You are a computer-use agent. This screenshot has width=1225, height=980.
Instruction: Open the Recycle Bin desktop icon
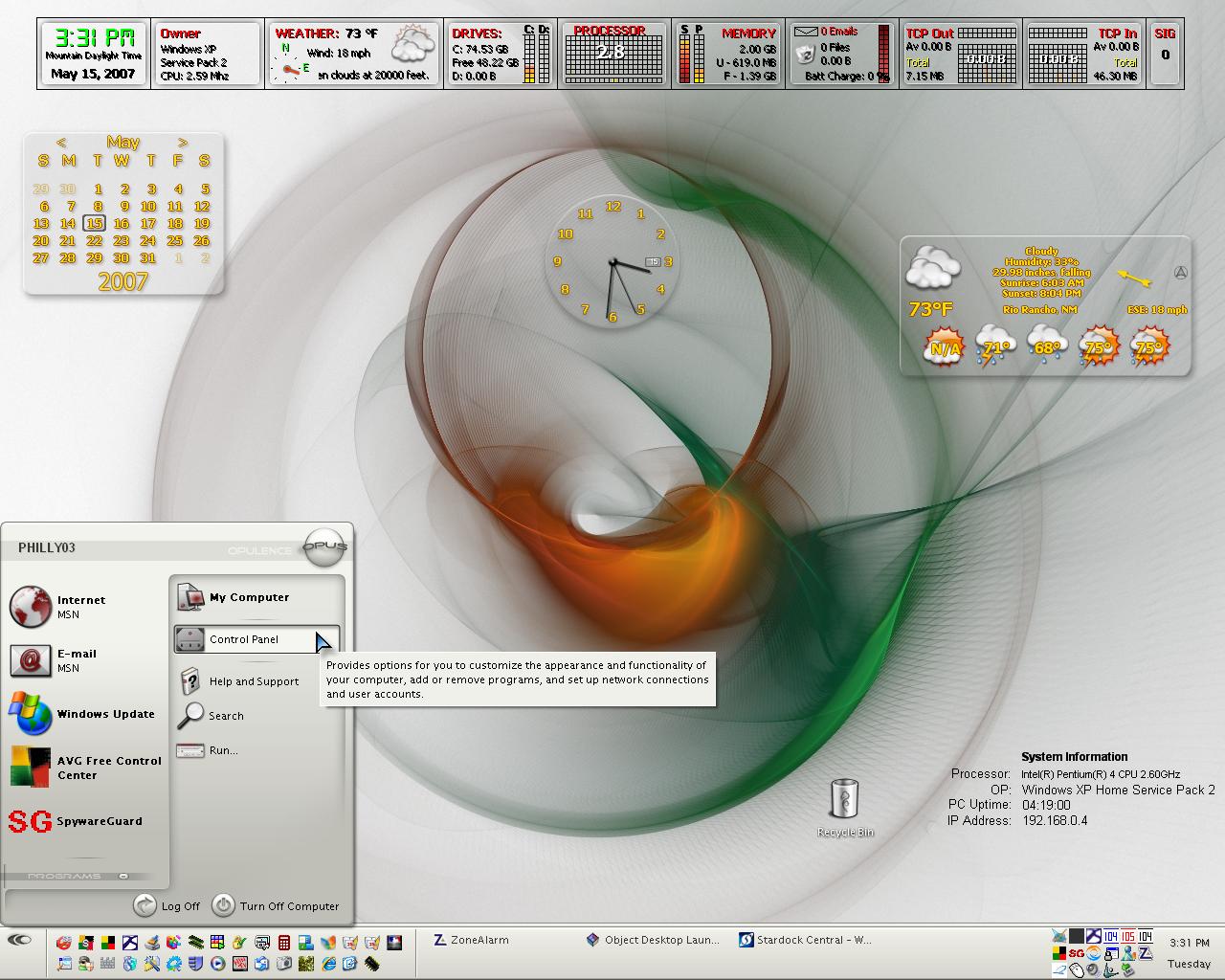point(844,808)
